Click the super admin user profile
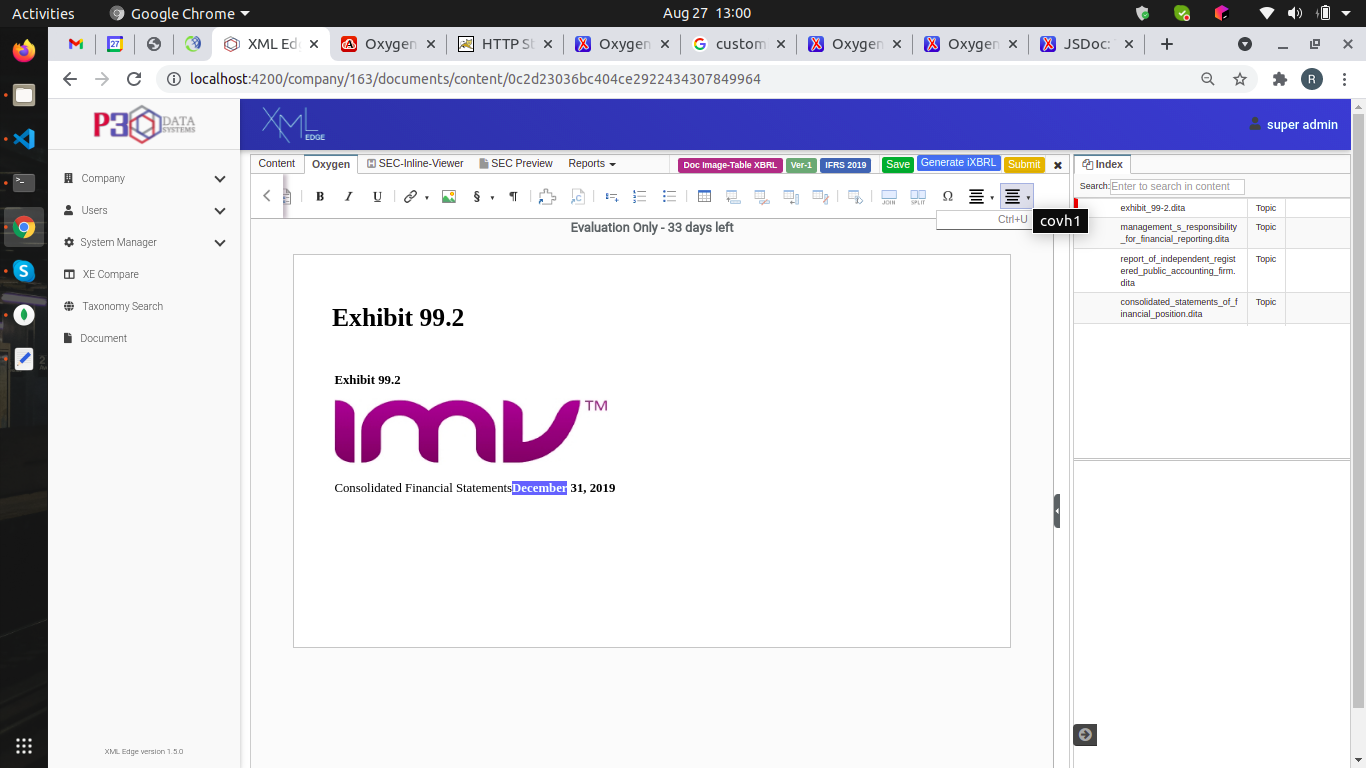Image resolution: width=1366 pixels, height=768 pixels. point(1293,124)
